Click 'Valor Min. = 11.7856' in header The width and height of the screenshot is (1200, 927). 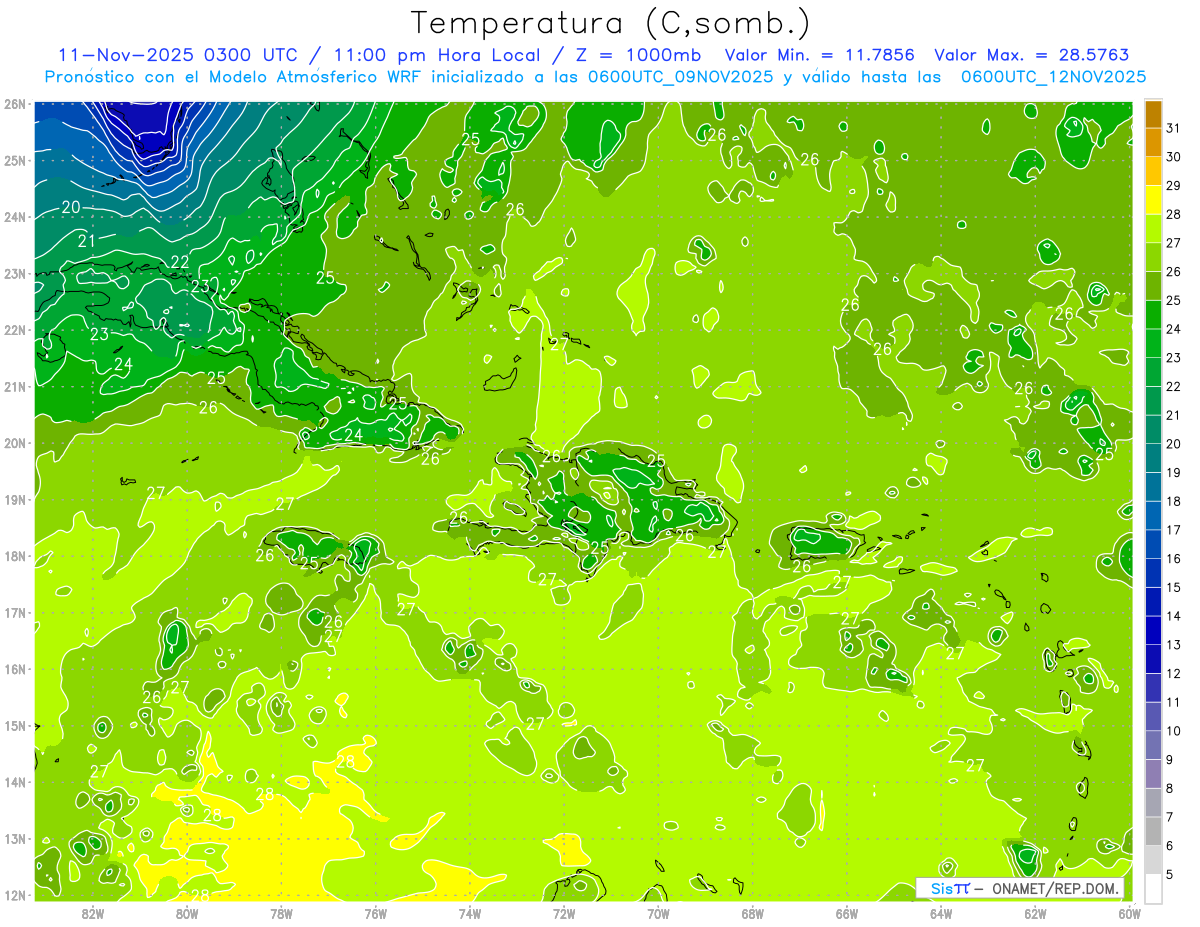[x=820, y=55]
